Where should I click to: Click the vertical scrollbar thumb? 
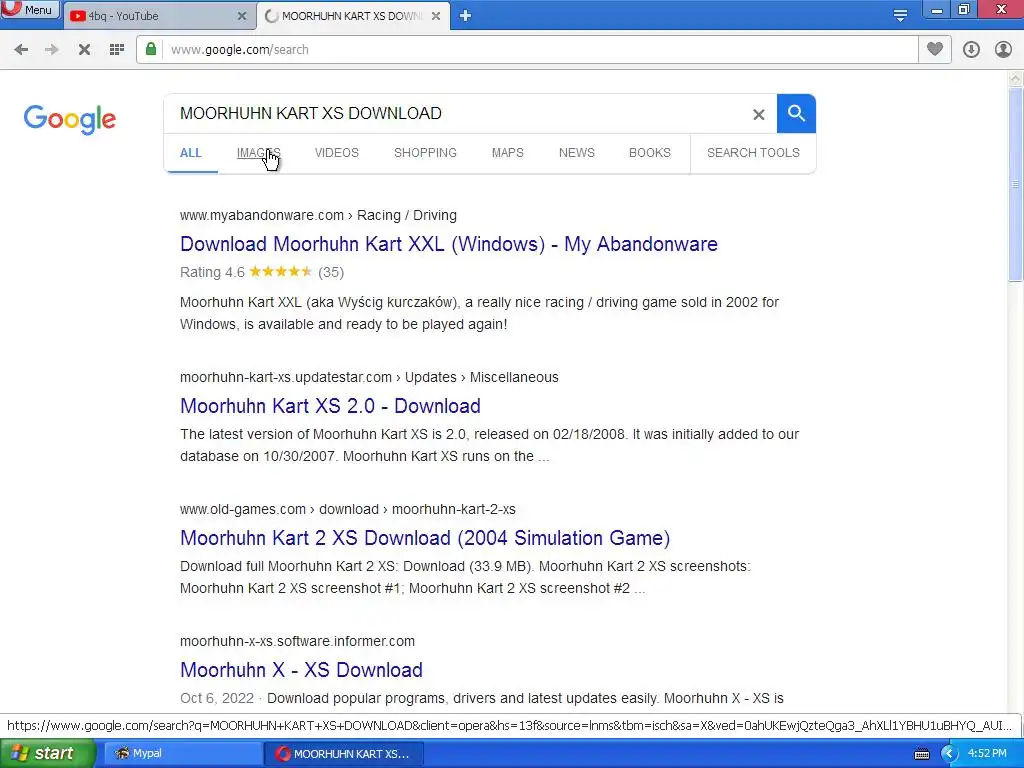(1015, 185)
